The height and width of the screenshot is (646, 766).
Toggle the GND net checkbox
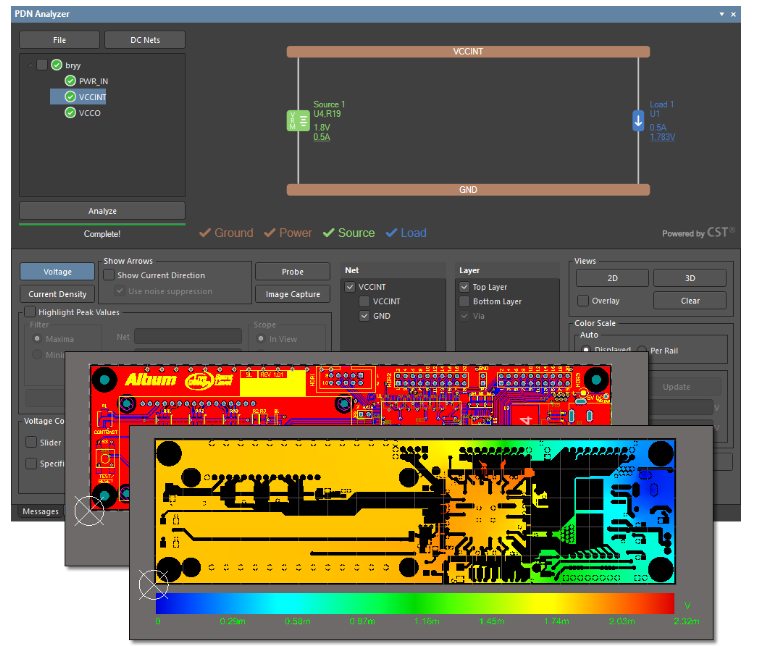click(x=365, y=316)
